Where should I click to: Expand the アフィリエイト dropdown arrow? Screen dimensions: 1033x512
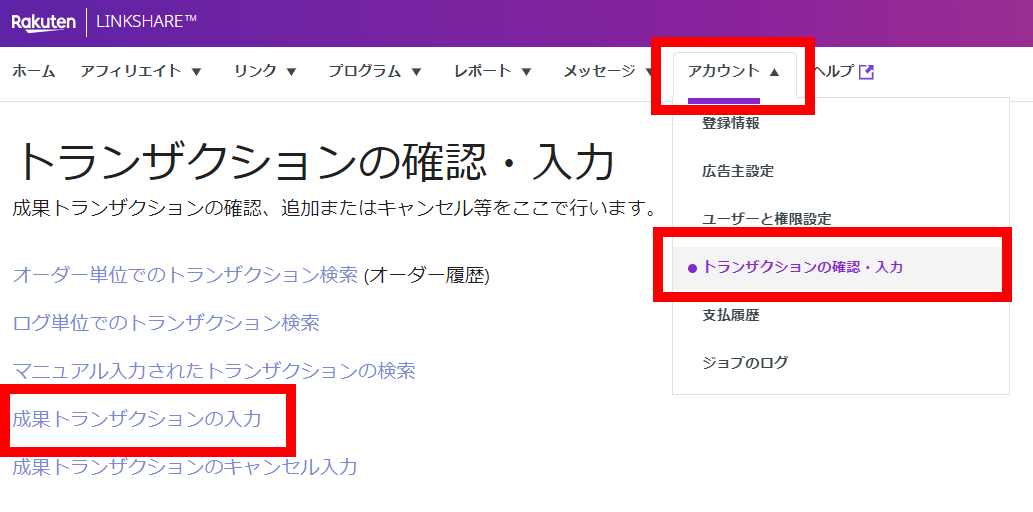(196, 72)
